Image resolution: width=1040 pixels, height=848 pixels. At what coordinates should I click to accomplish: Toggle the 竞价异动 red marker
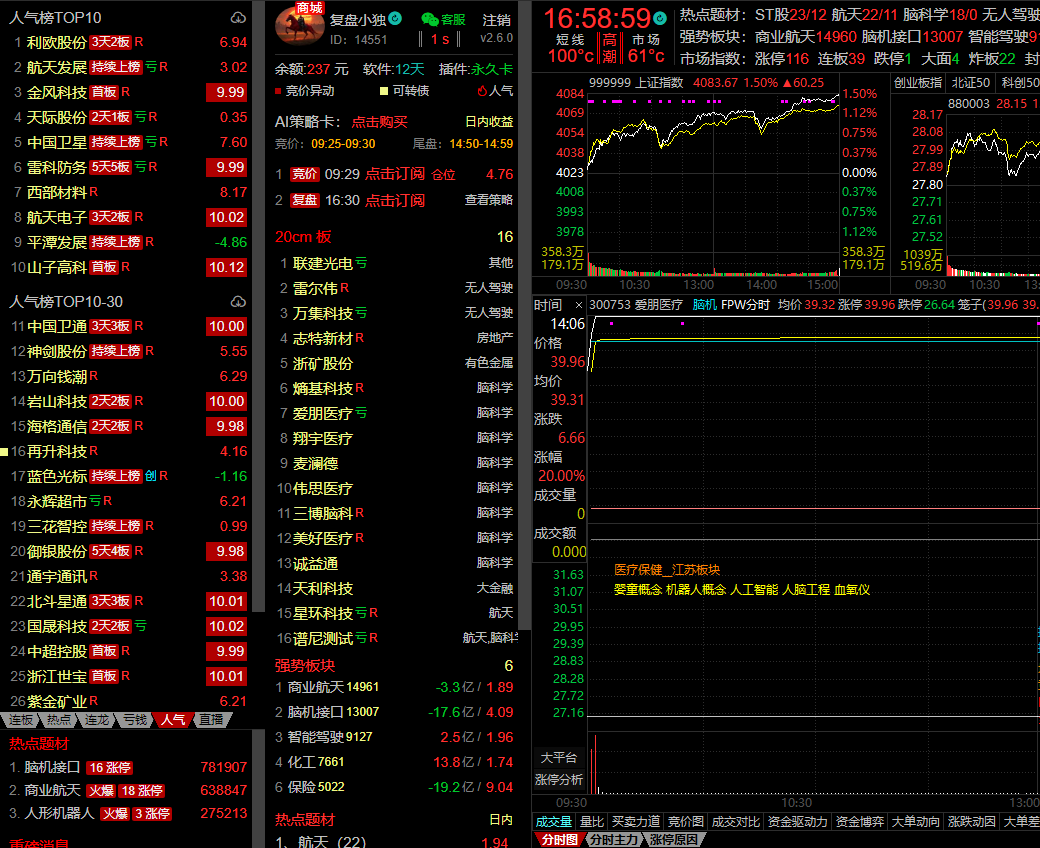pos(279,91)
